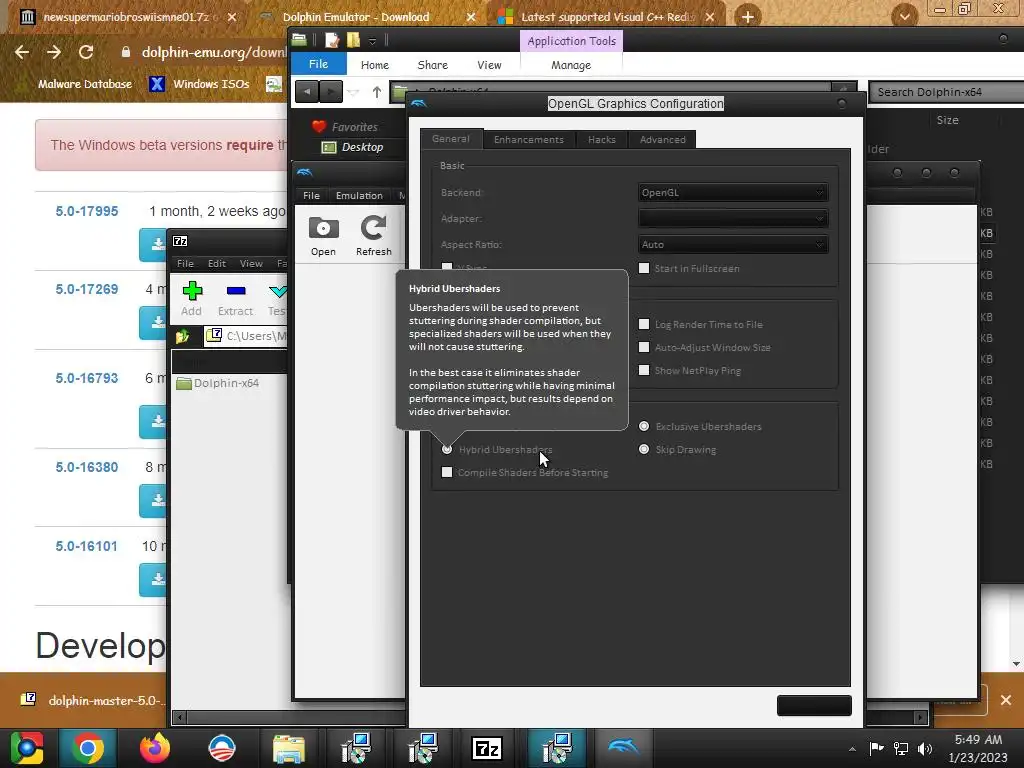This screenshot has width=1024, height=768.
Task: Open the View menu in 7-Zip
Action: pyautogui.click(x=251, y=263)
